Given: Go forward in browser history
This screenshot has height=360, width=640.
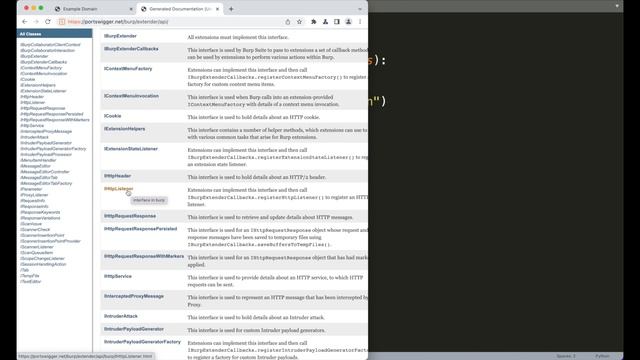Looking at the screenshot, I should click(36, 22).
